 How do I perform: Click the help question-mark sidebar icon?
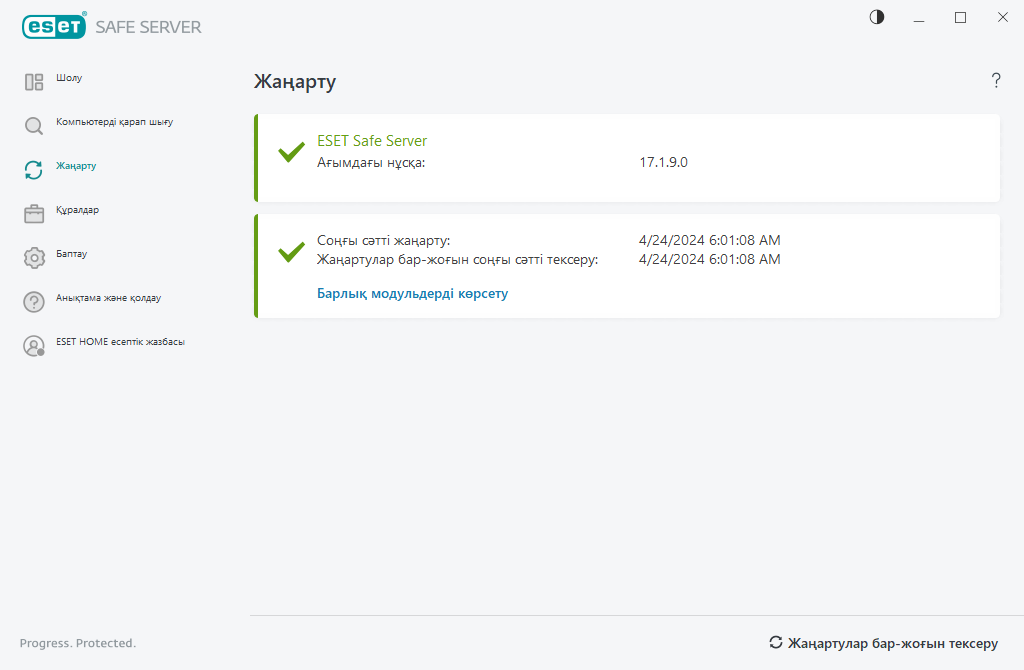(x=34, y=302)
